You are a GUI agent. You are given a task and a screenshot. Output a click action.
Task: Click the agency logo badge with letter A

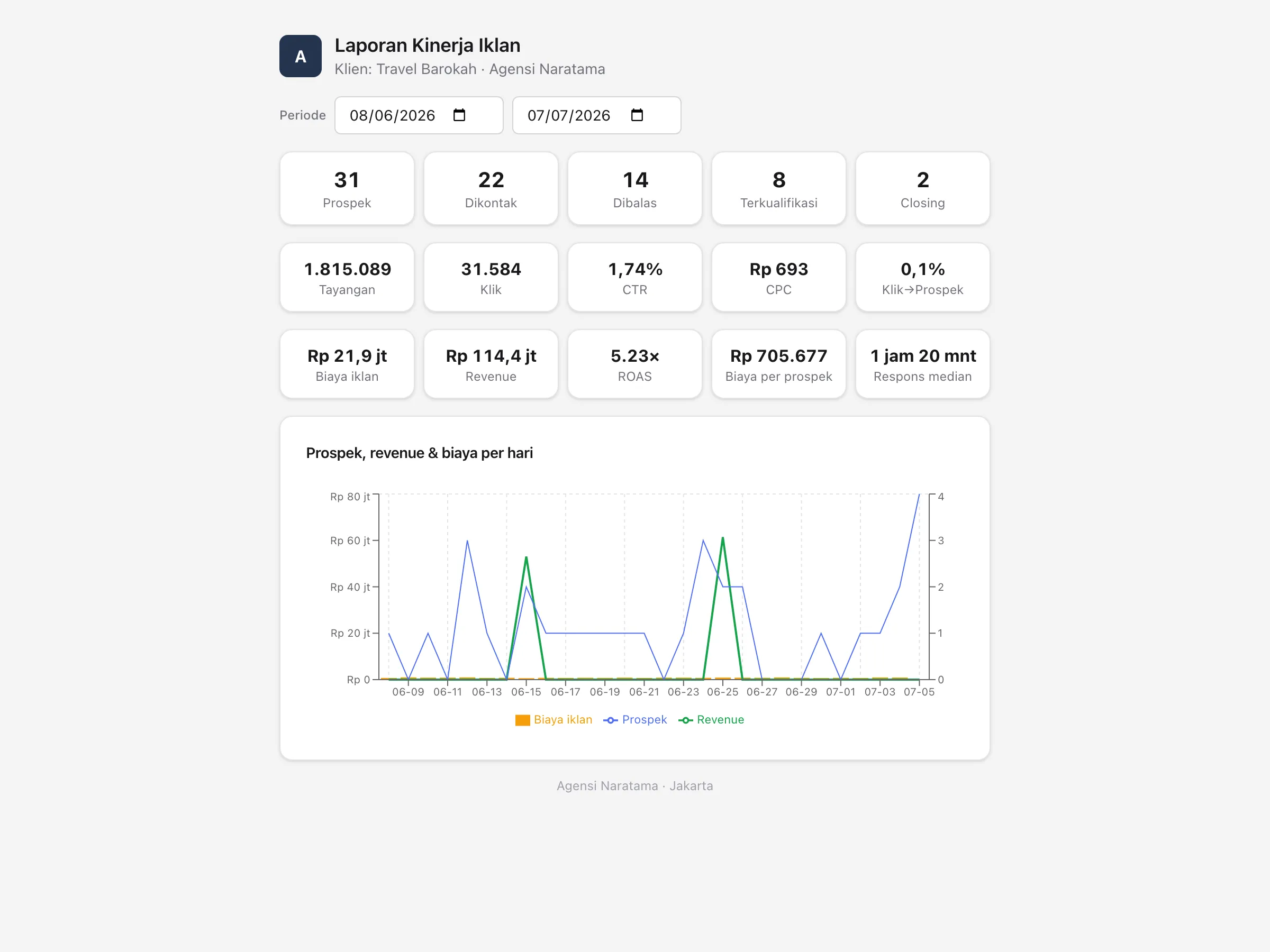click(x=300, y=56)
